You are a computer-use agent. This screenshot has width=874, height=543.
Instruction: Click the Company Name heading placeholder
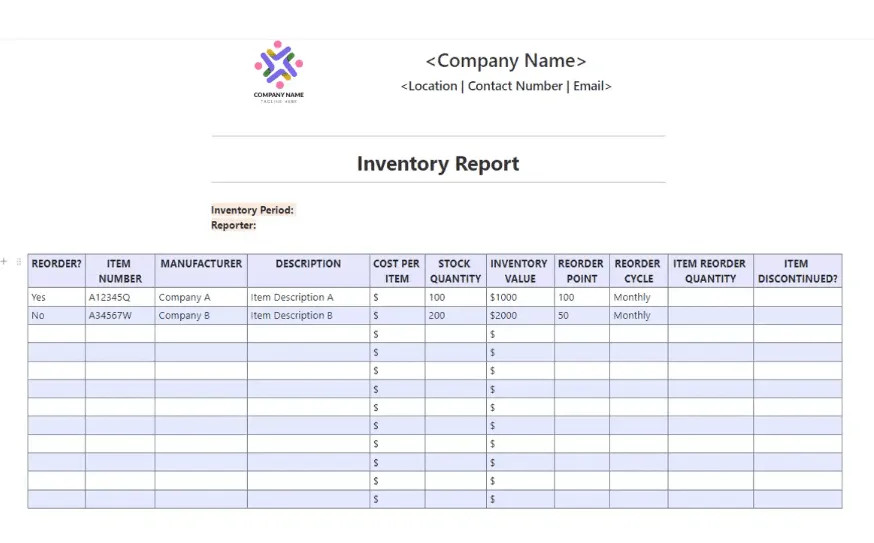[506, 60]
